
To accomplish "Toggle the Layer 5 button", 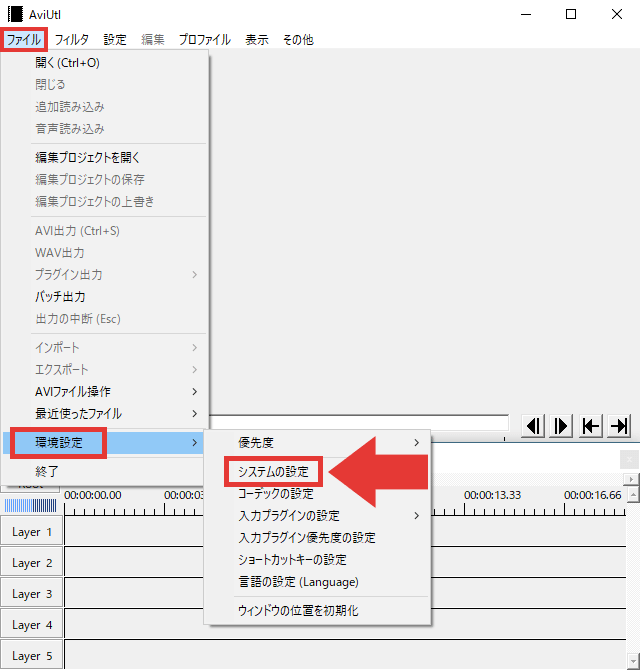I will (x=32, y=655).
